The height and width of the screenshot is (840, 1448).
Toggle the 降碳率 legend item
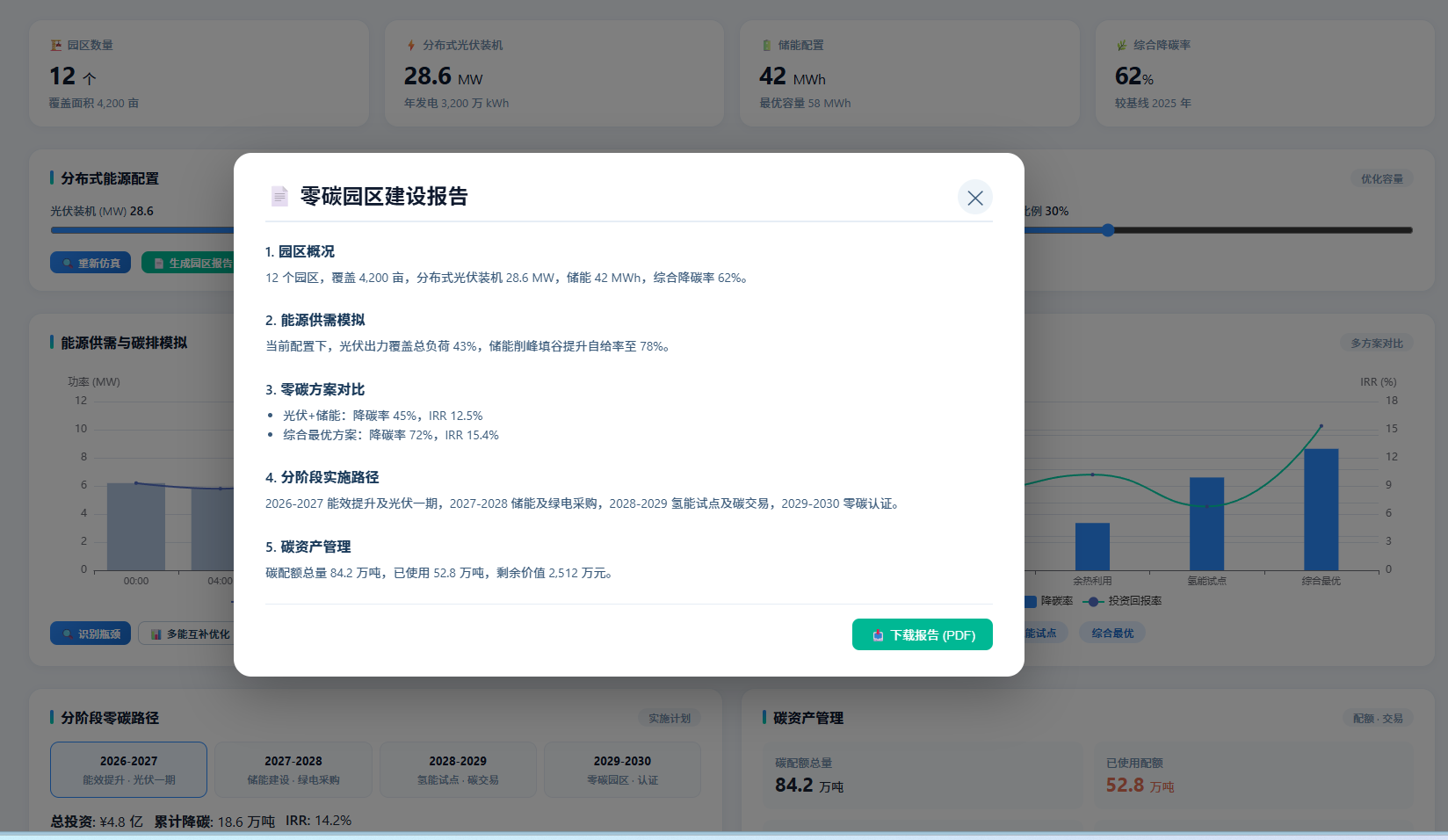click(x=1048, y=601)
